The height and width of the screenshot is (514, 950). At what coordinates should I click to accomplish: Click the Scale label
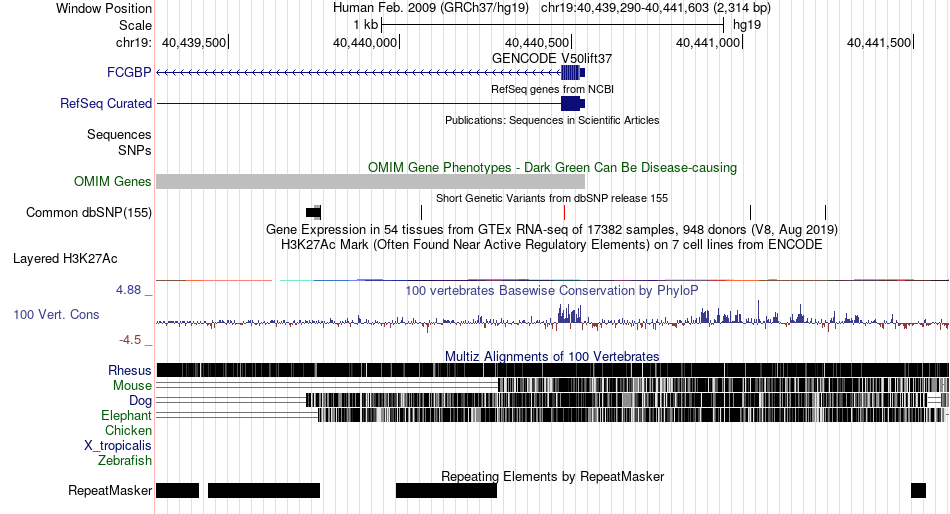click(135, 25)
